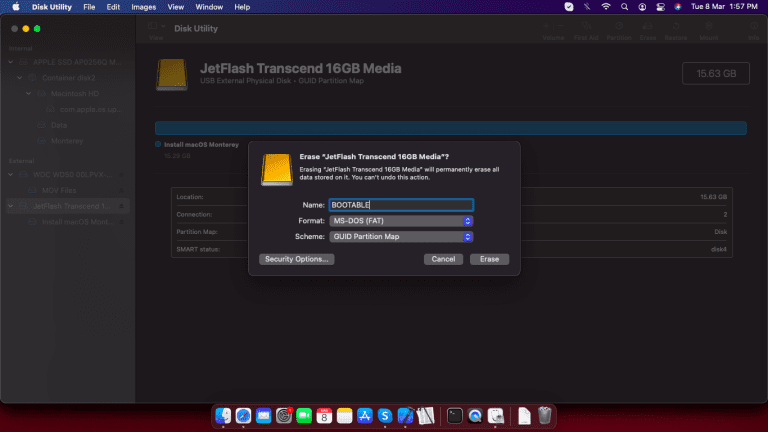Viewport: 768px width, 432px height.
Task: Open Terminal from the Dock
Action: click(x=455, y=416)
